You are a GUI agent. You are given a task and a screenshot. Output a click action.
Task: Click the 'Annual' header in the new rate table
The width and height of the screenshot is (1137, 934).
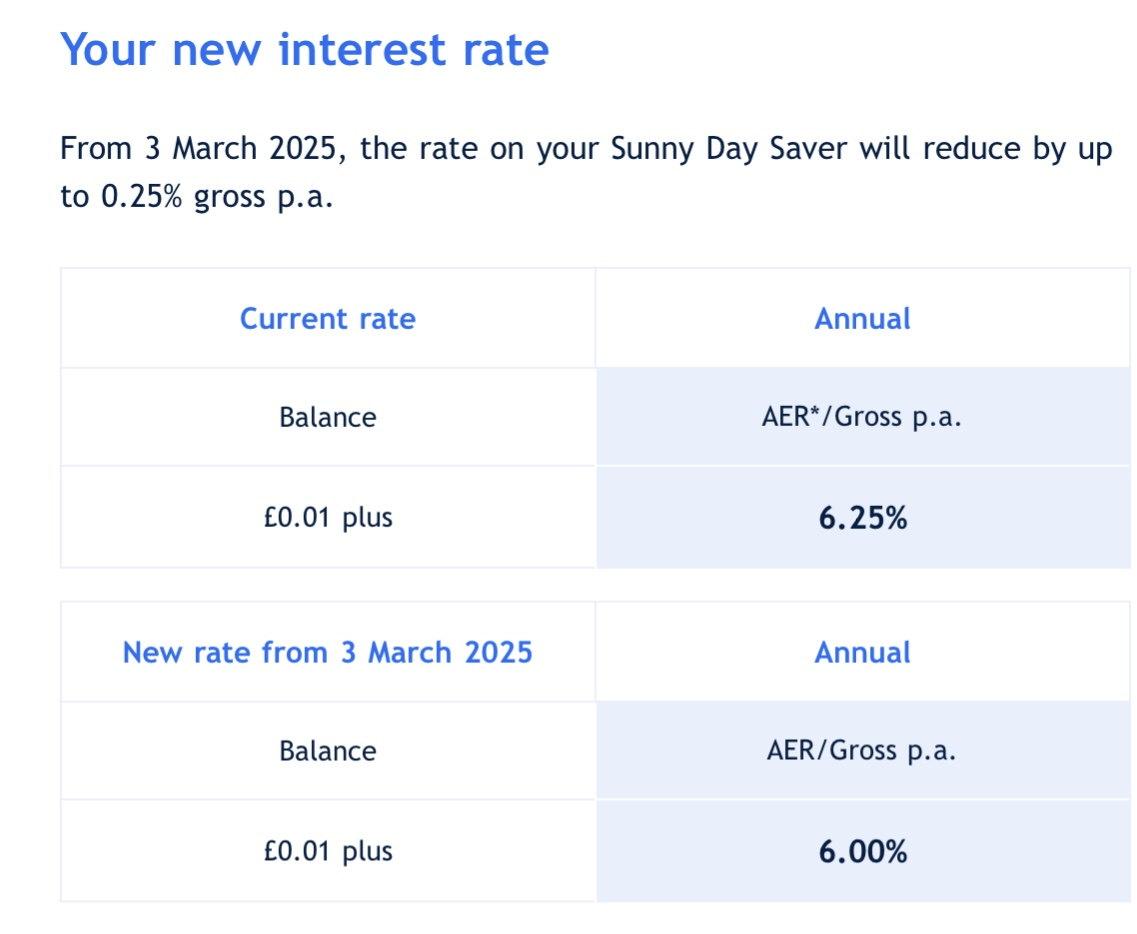862,652
